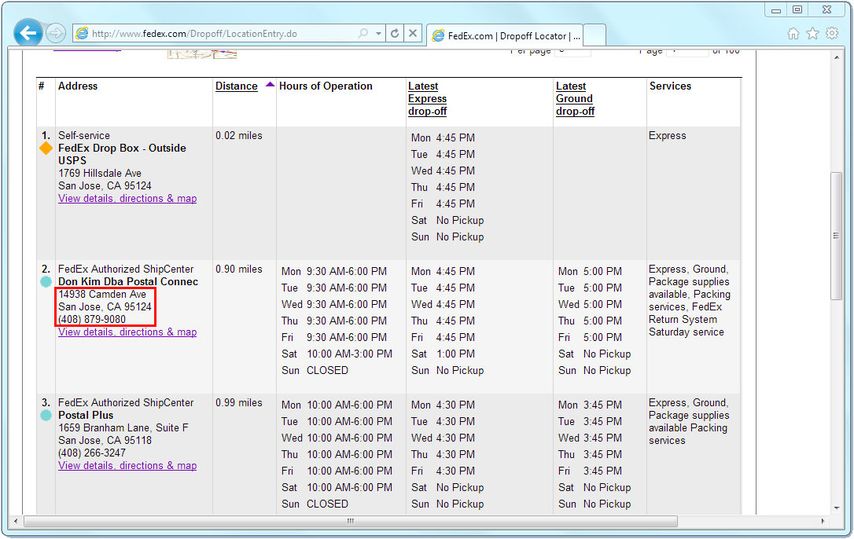The image size is (854, 539).
Task: Click the Refresh page icon
Action: [x=395, y=33]
